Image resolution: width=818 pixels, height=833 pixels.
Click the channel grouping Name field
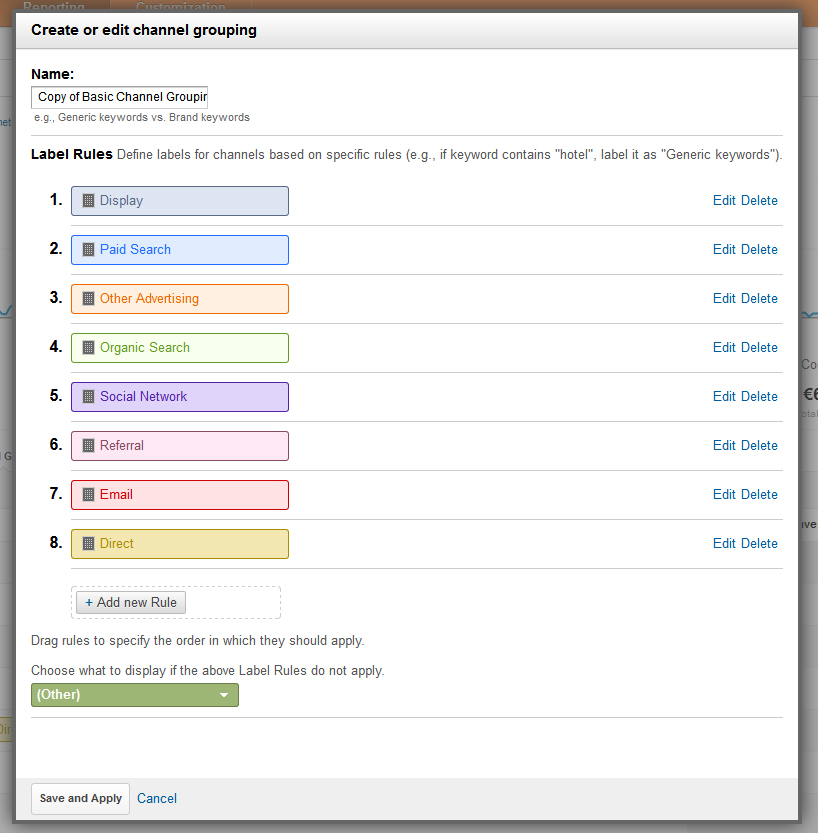[119, 97]
